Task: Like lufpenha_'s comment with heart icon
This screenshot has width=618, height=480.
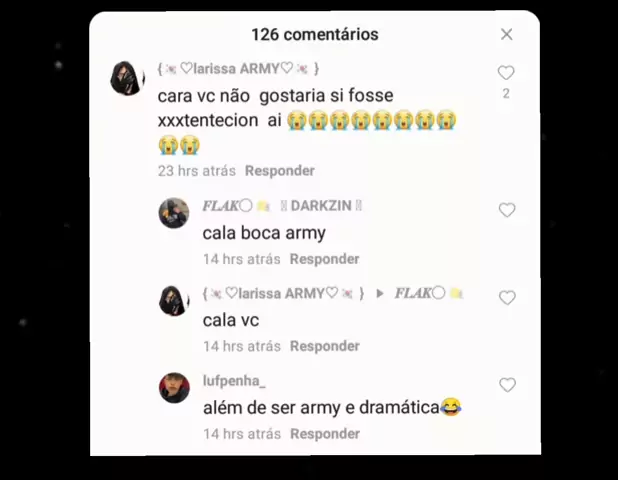Action: click(x=507, y=385)
